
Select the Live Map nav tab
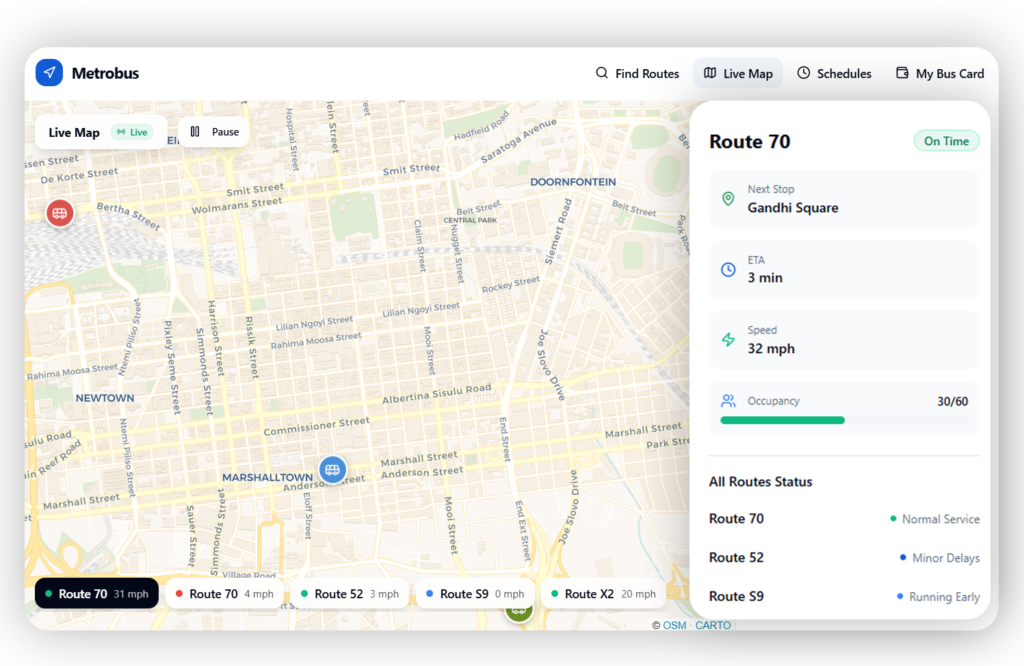coord(738,73)
